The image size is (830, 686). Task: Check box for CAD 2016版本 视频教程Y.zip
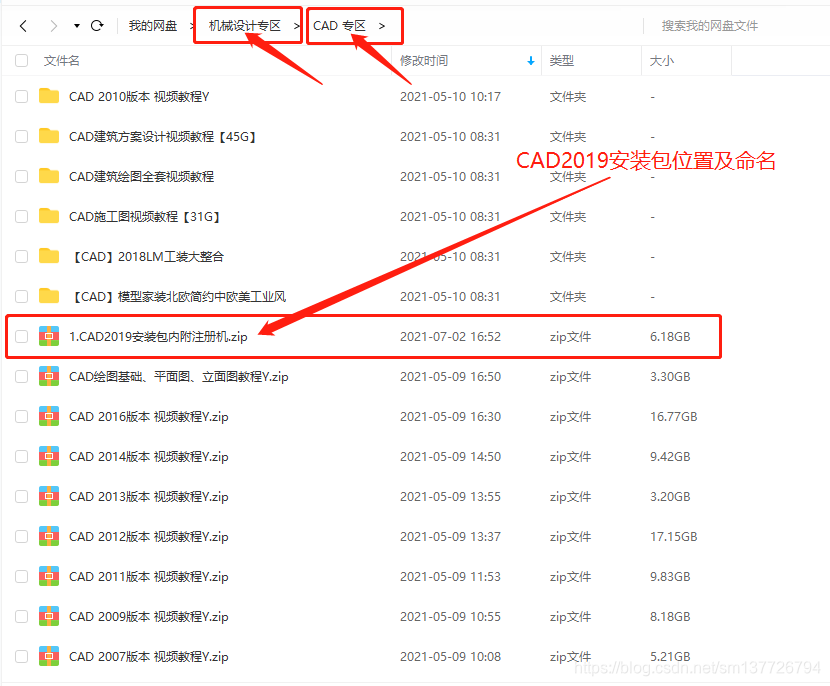tap(22, 417)
